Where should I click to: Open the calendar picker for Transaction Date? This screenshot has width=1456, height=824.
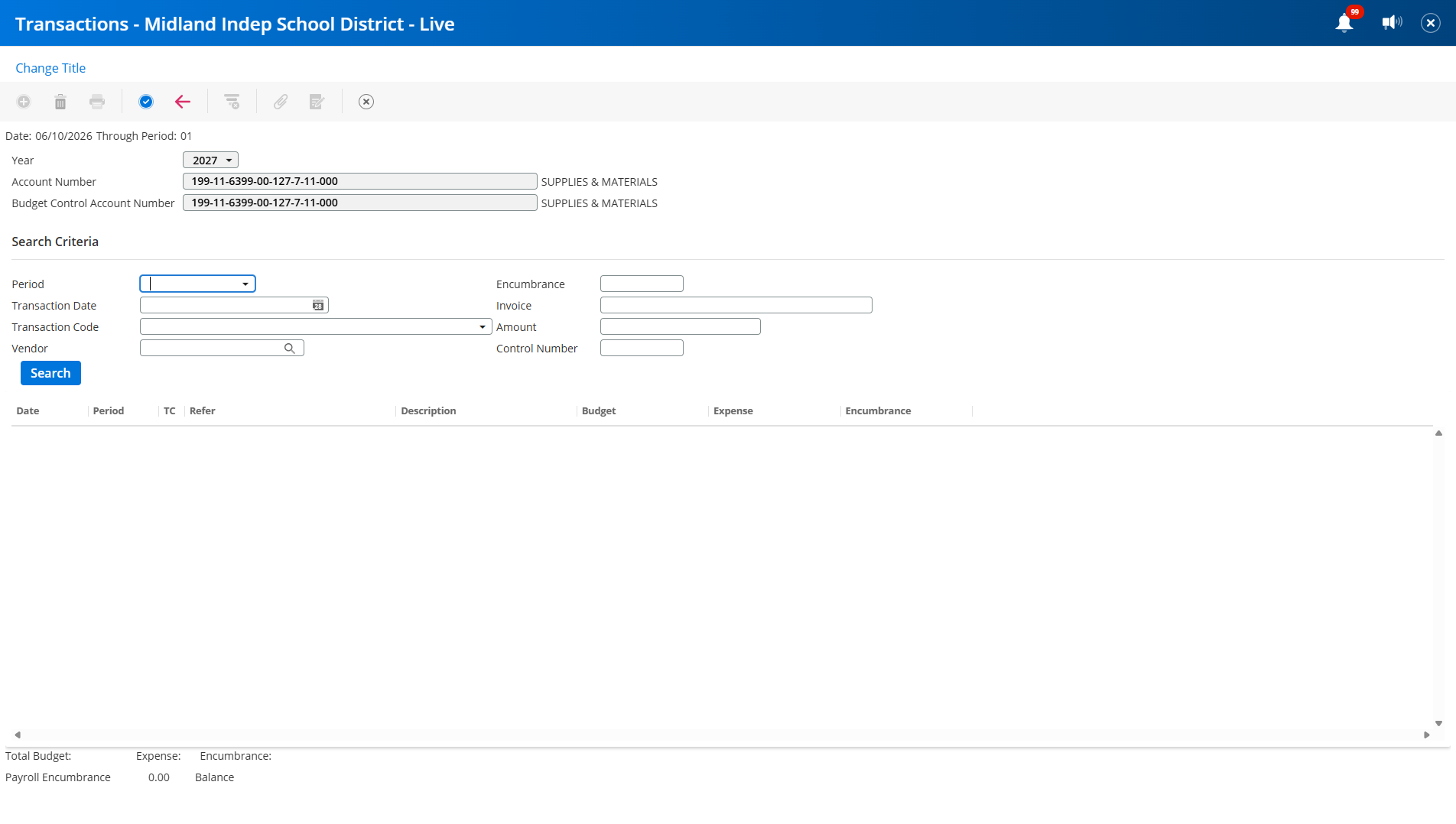click(318, 306)
